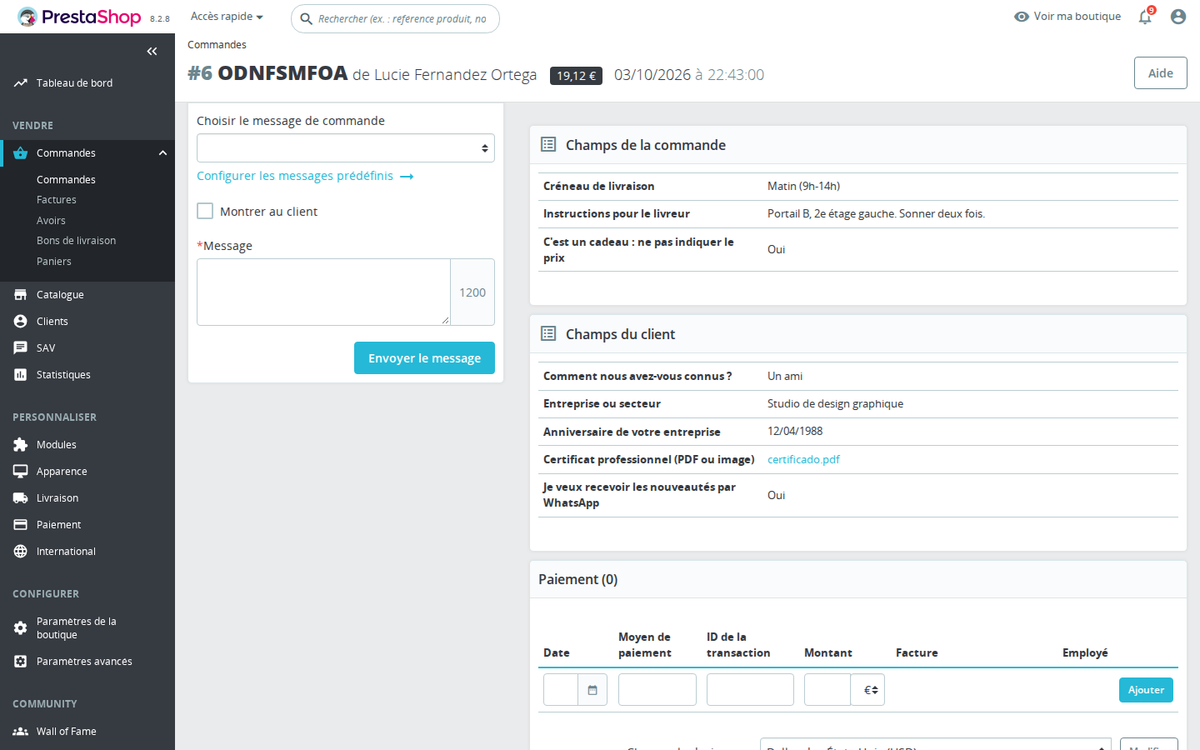The image size is (1200, 750).
Task: Click the search magnifier icon
Action: pyautogui.click(x=305, y=18)
